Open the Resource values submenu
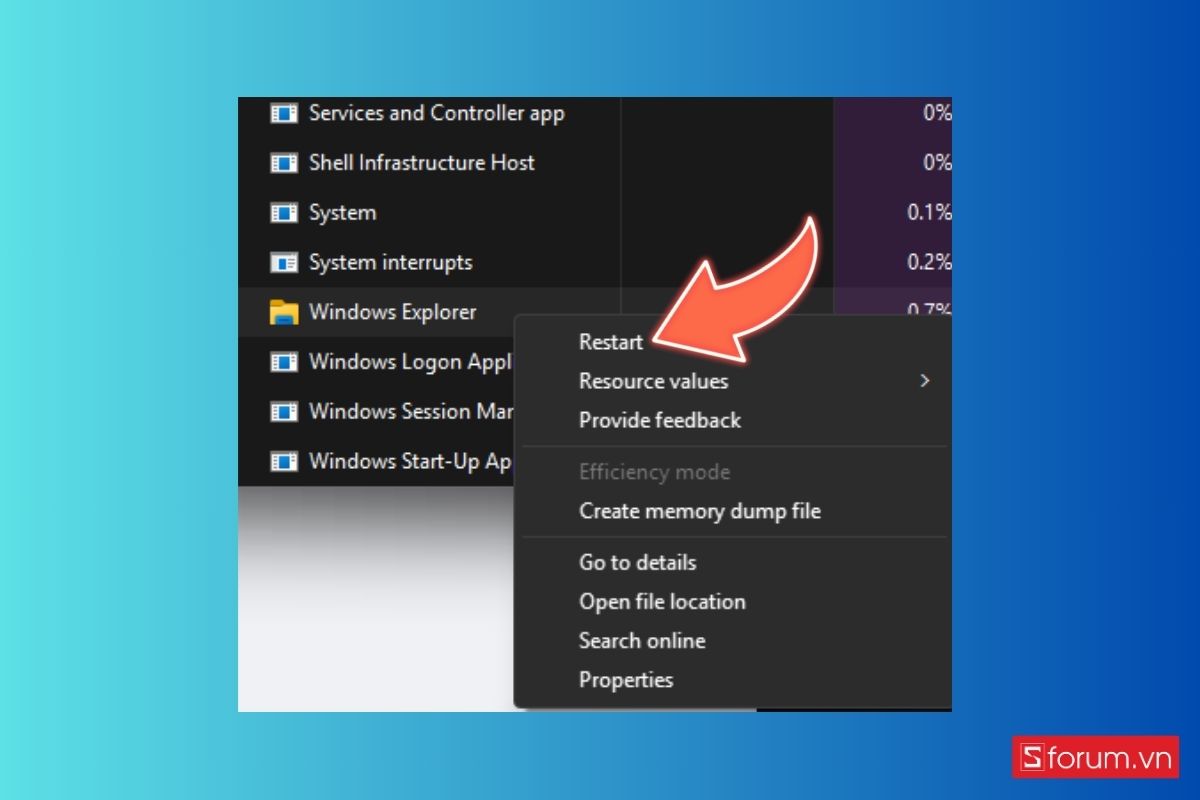 point(653,381)
